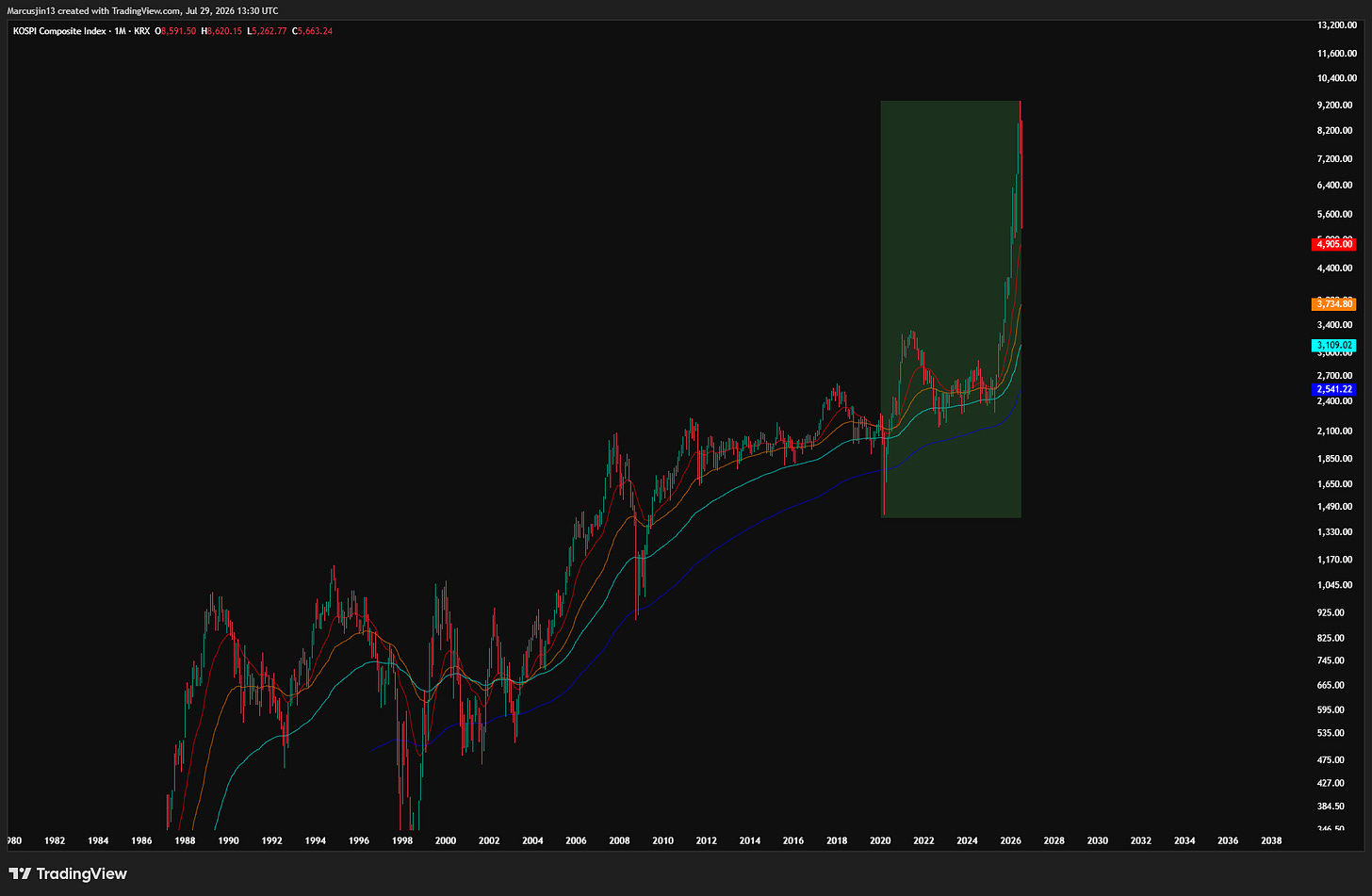The image size is (1372, 896).
Task: Click the 1998 label on time axis
Action: [401, 840]
